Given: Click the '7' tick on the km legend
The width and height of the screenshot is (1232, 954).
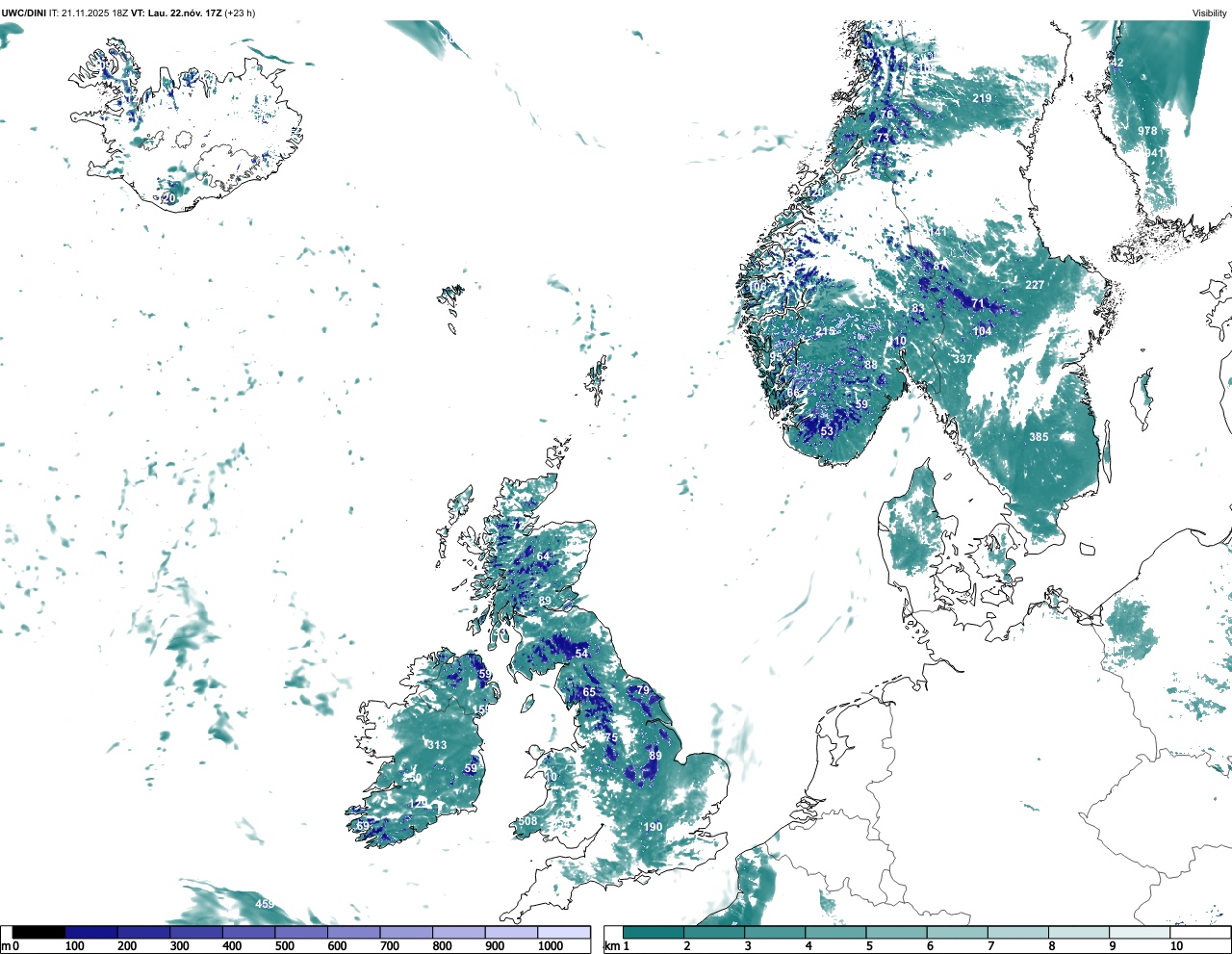Looking at the screenshot, I should point(991,946).
